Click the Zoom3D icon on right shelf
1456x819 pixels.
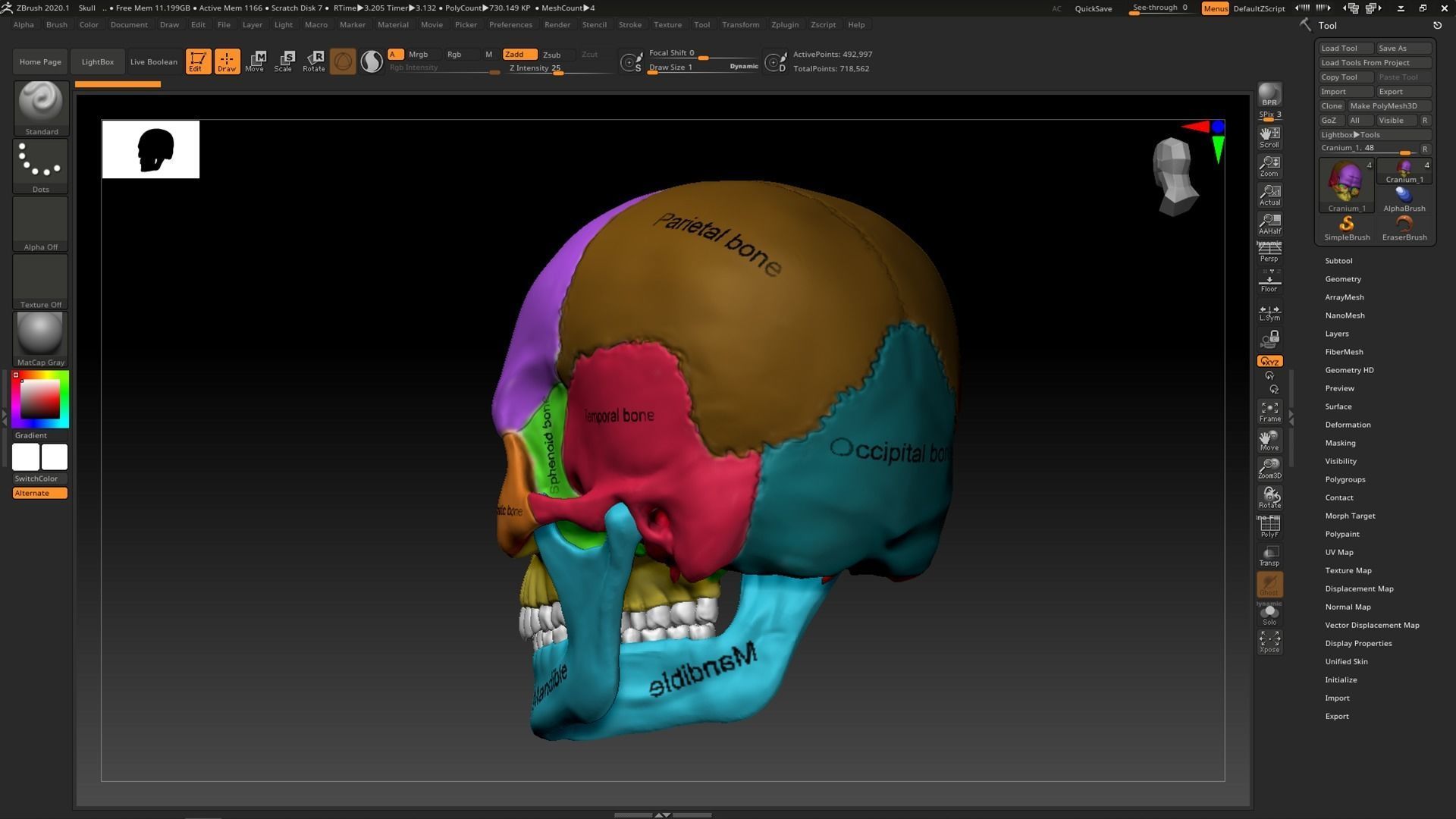[x=1269, y=468]
